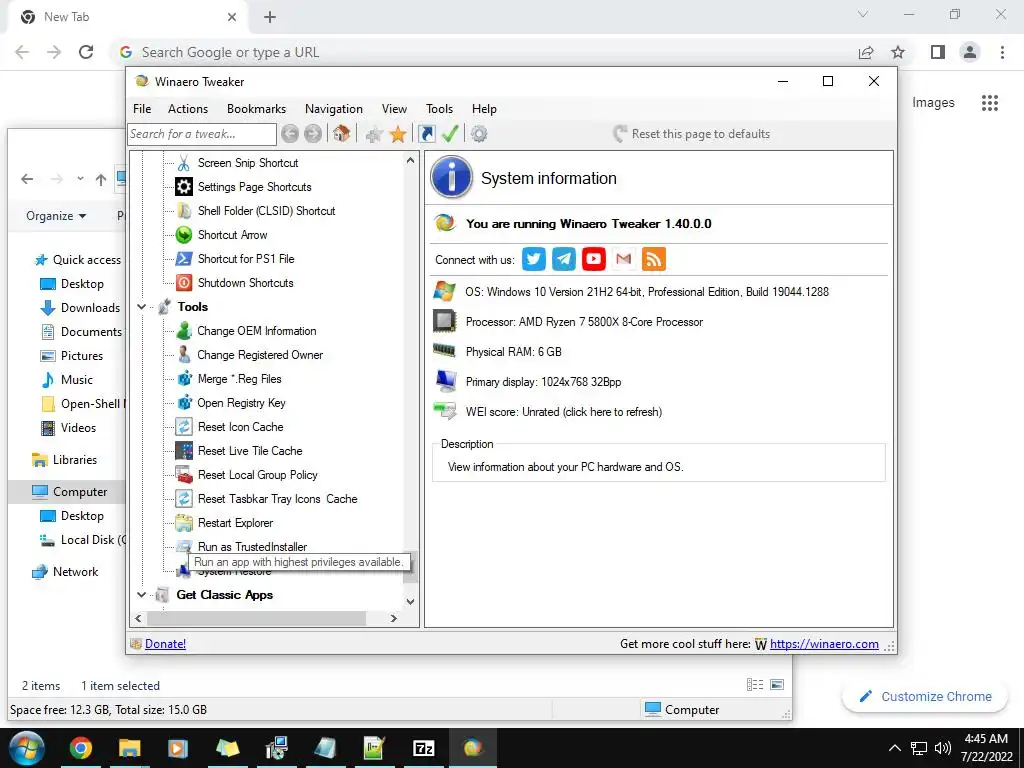Open Images link on Chrome new tab

coord(933,103)
